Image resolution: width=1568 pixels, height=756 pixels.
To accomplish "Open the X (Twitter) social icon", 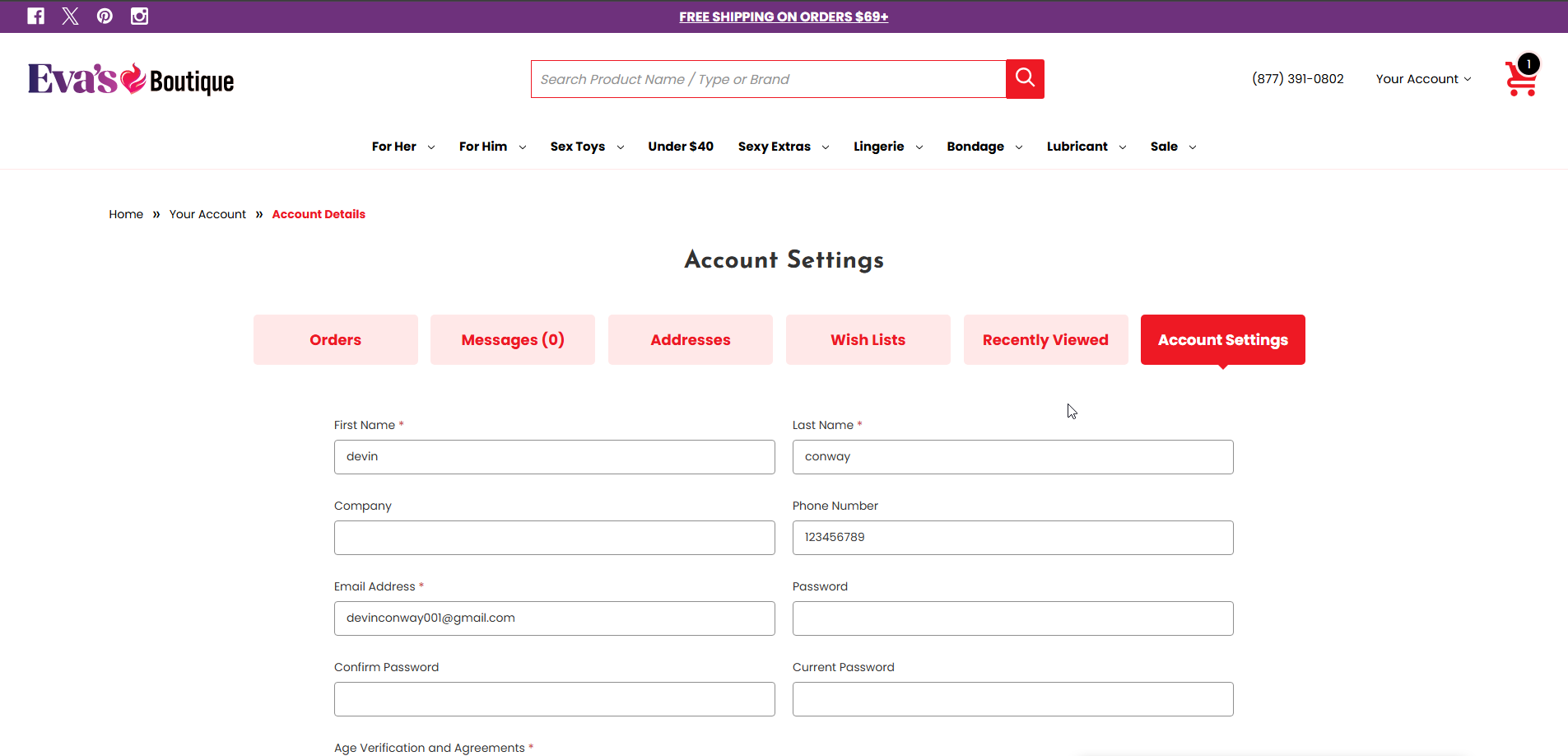I will click(x=70, y=16).
